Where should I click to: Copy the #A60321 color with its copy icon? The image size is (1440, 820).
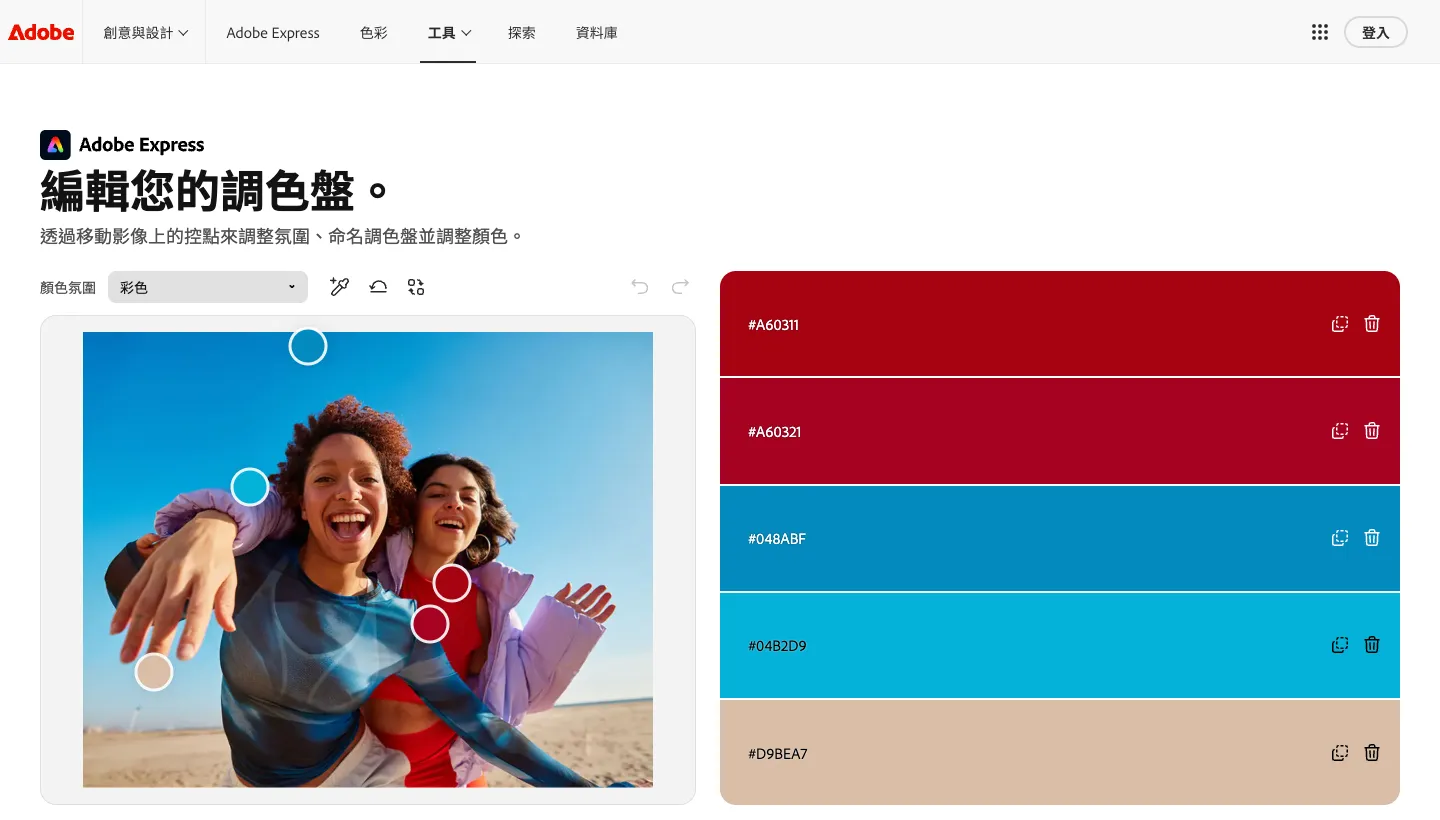coord(1340,431)
